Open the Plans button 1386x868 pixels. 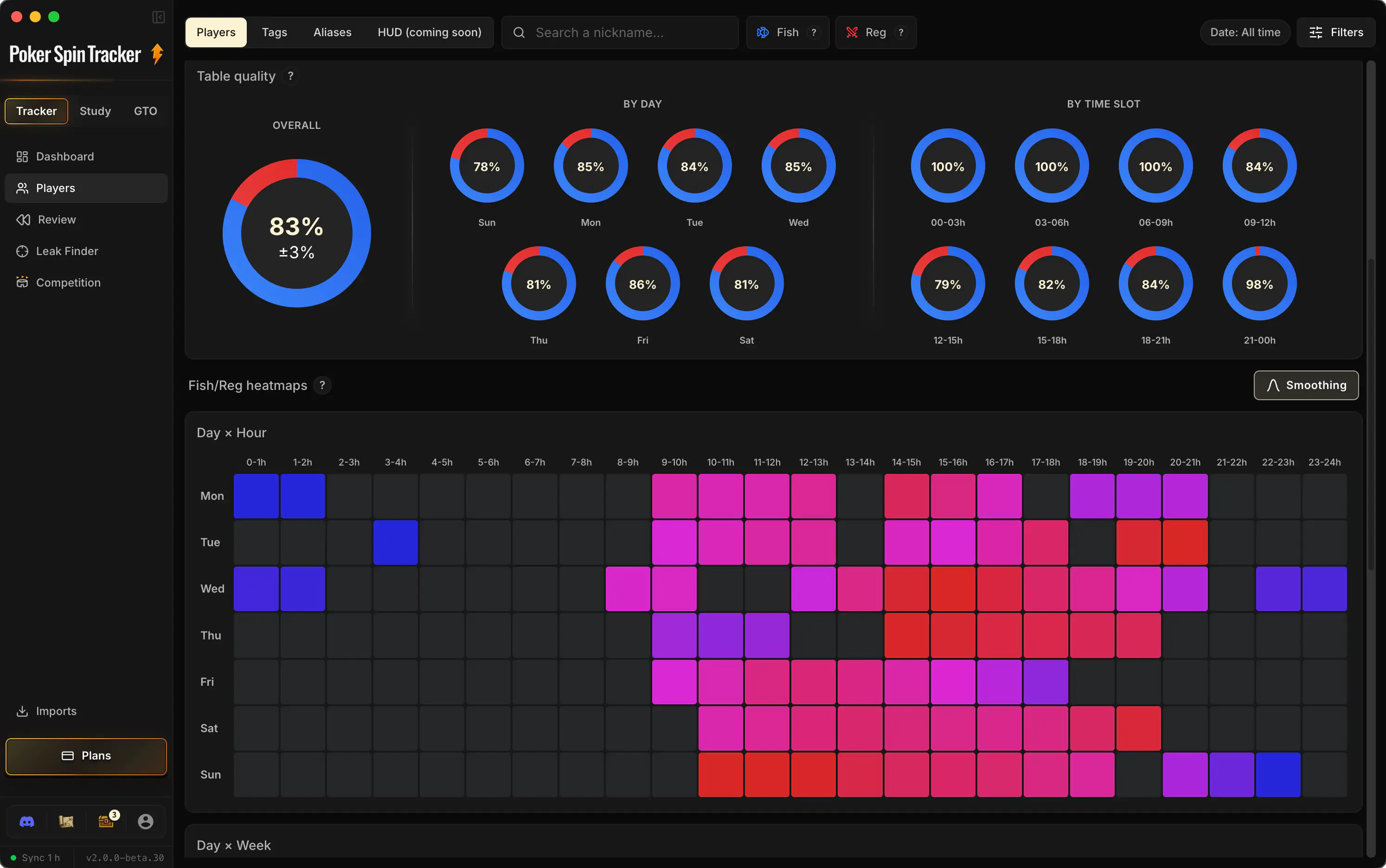(x=86, y=755)
